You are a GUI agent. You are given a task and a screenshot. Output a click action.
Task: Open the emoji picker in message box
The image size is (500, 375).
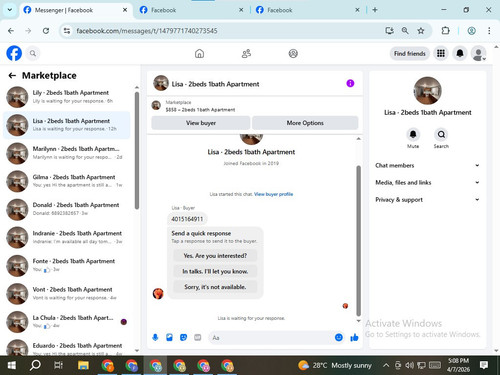pos(339,338)
